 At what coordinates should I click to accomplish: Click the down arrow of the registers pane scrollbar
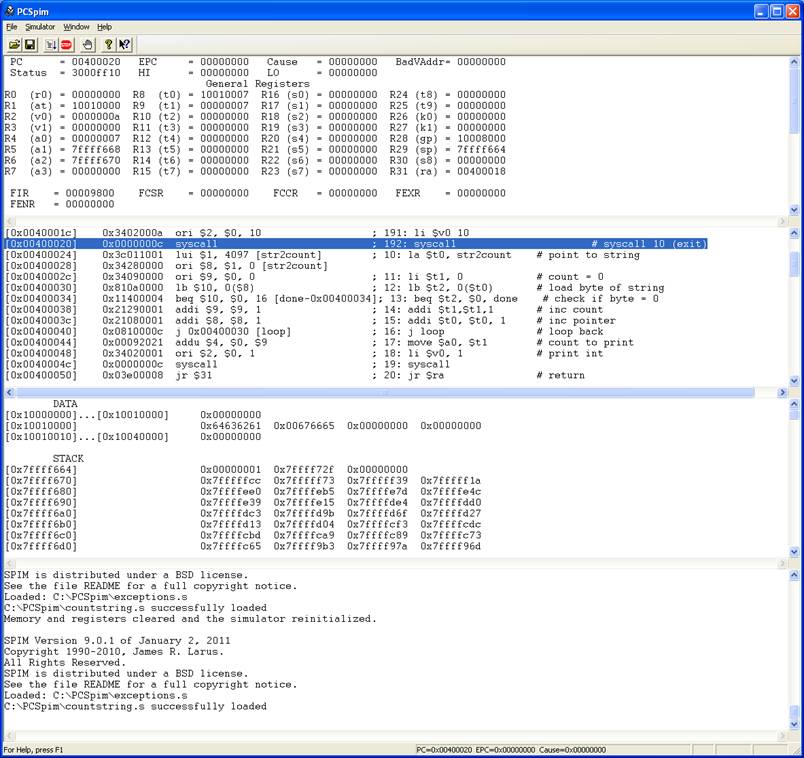tap(794, 210)
